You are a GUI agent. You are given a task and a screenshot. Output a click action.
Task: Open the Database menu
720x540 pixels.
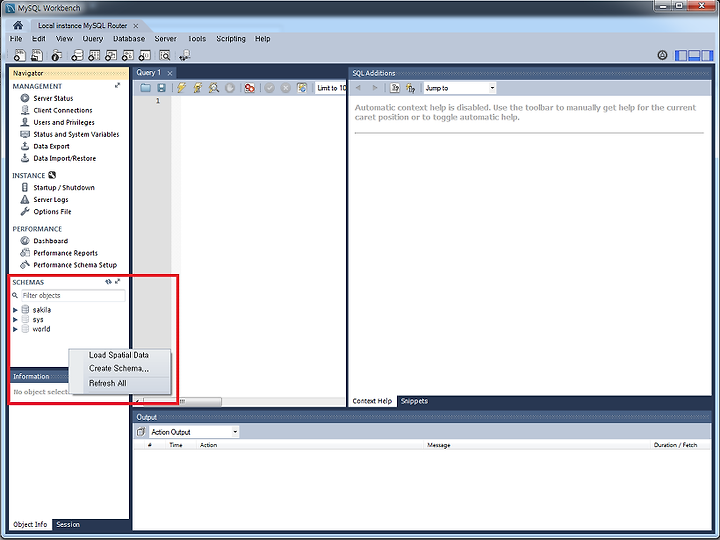(x=129, y=39)
